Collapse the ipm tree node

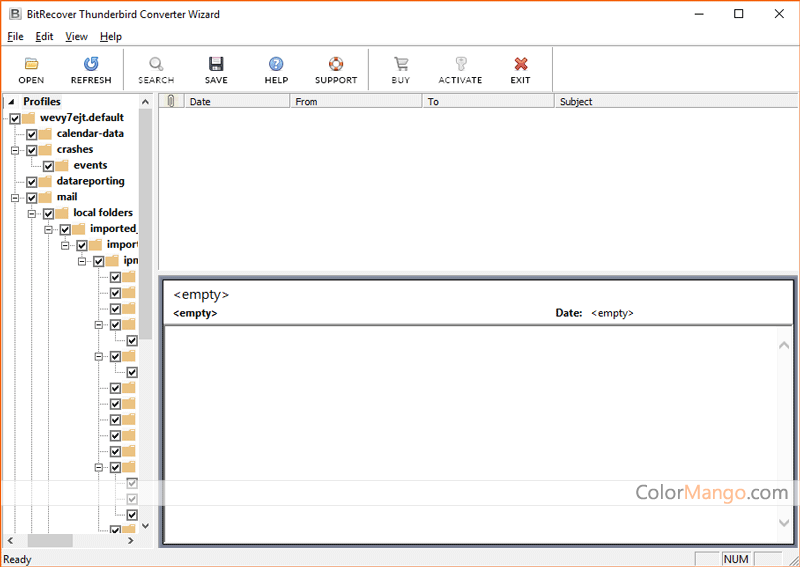tap(82, 261)
